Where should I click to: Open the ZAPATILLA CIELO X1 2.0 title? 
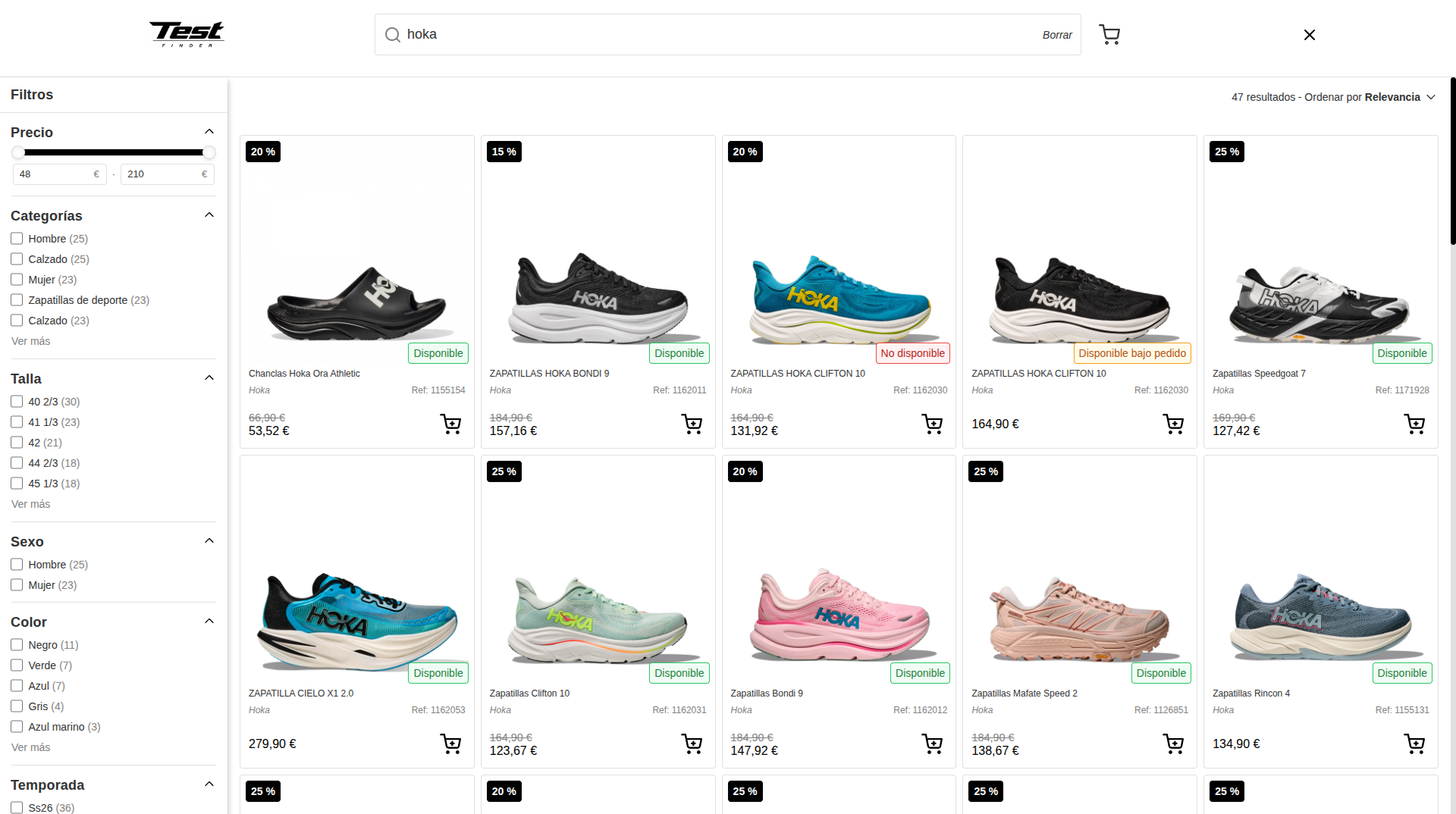301,693
